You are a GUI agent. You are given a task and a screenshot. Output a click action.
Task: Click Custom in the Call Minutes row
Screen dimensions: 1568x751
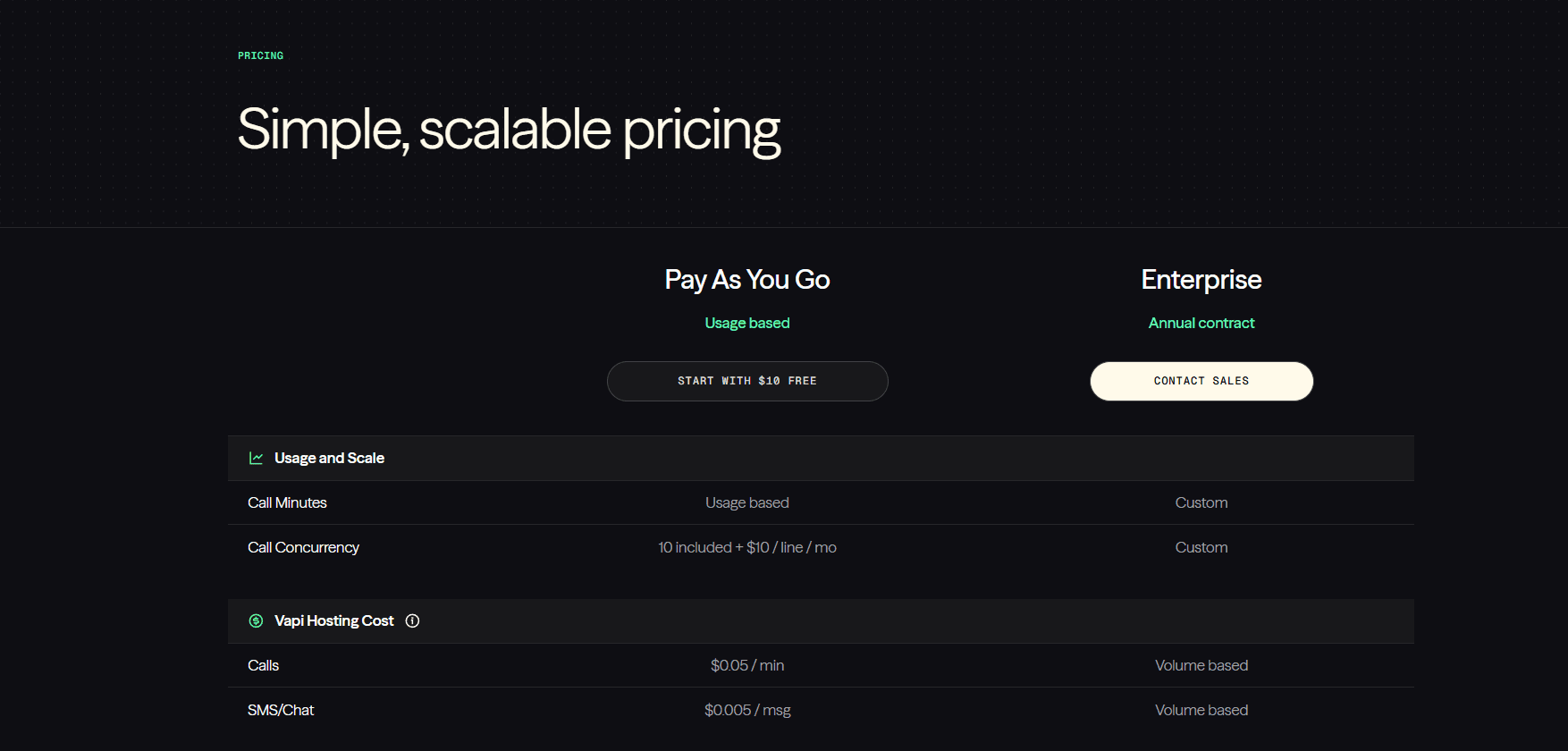click(1201, 502)
